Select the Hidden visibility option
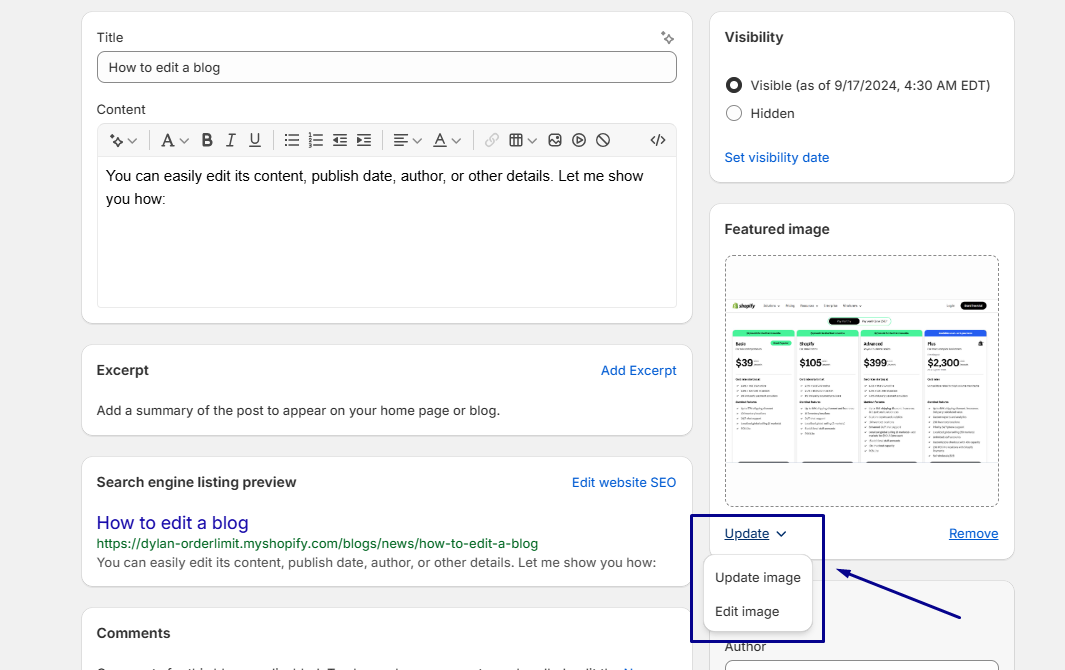This screenshot has height=670, width=1065. click(x=734, y=113)
